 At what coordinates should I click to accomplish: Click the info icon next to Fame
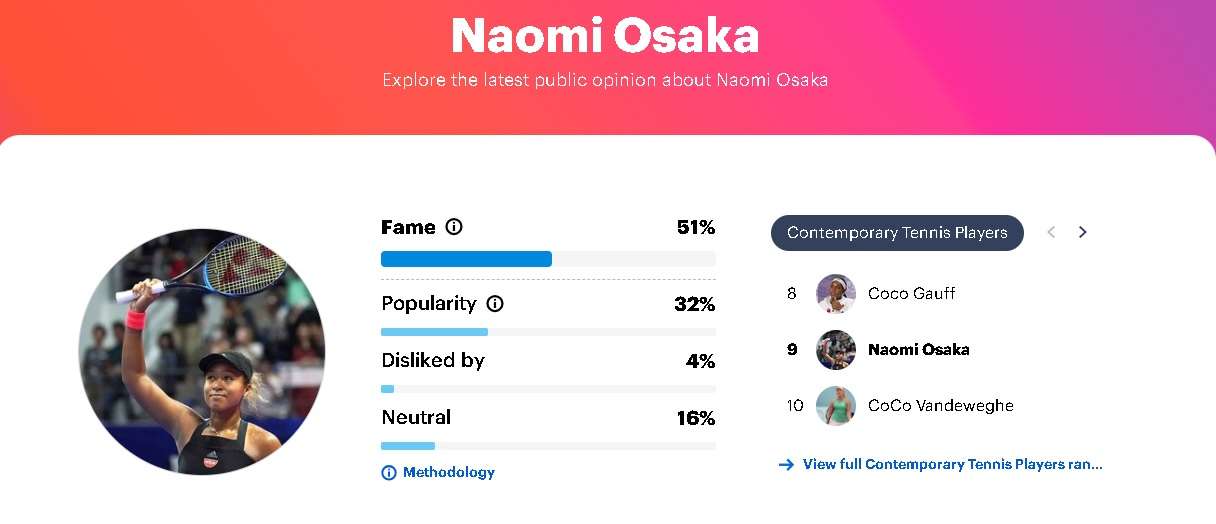click(x=454, y=227)
